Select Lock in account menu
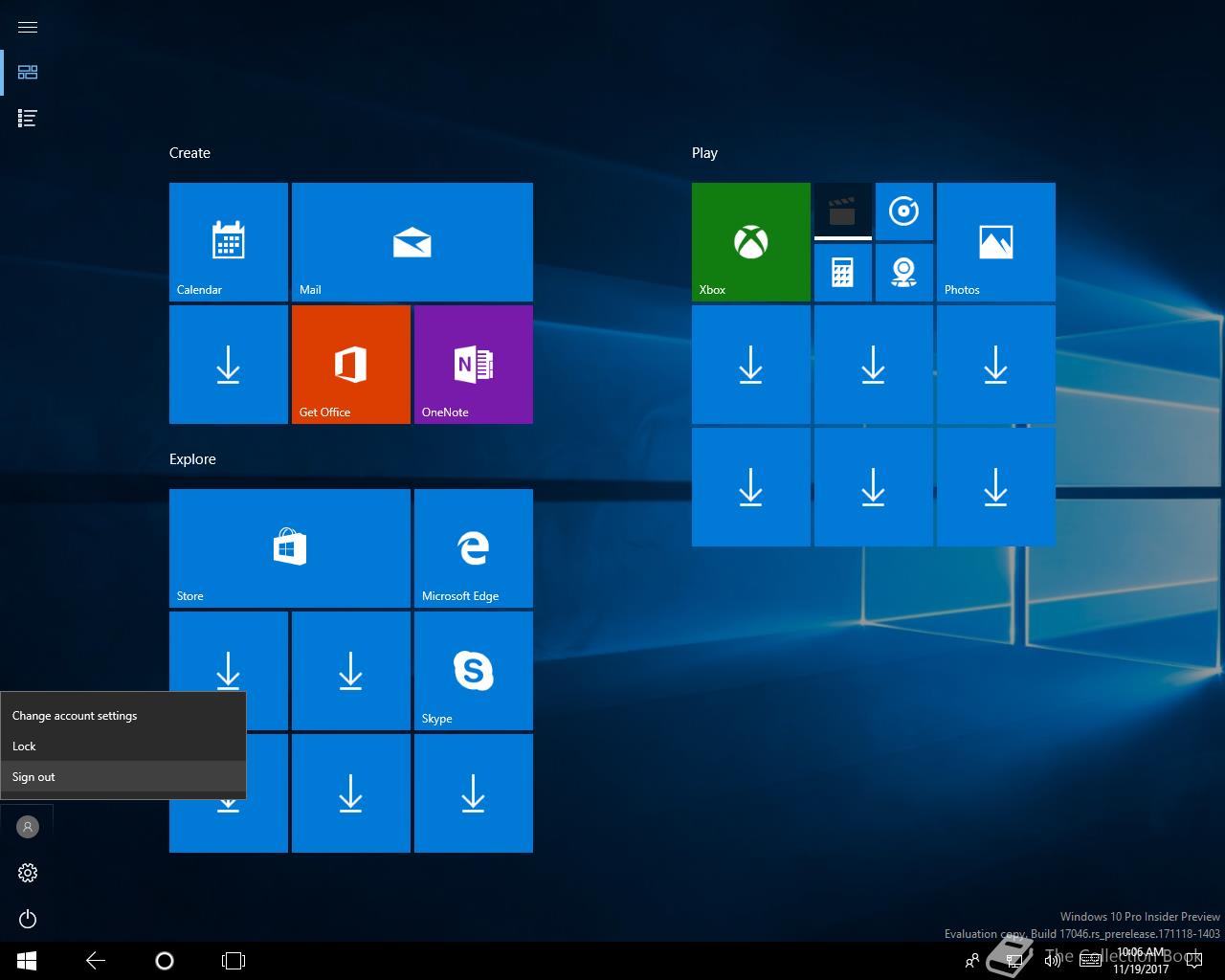The width and height of the screenshot is (1225, 980). click(x=123, y=746)
